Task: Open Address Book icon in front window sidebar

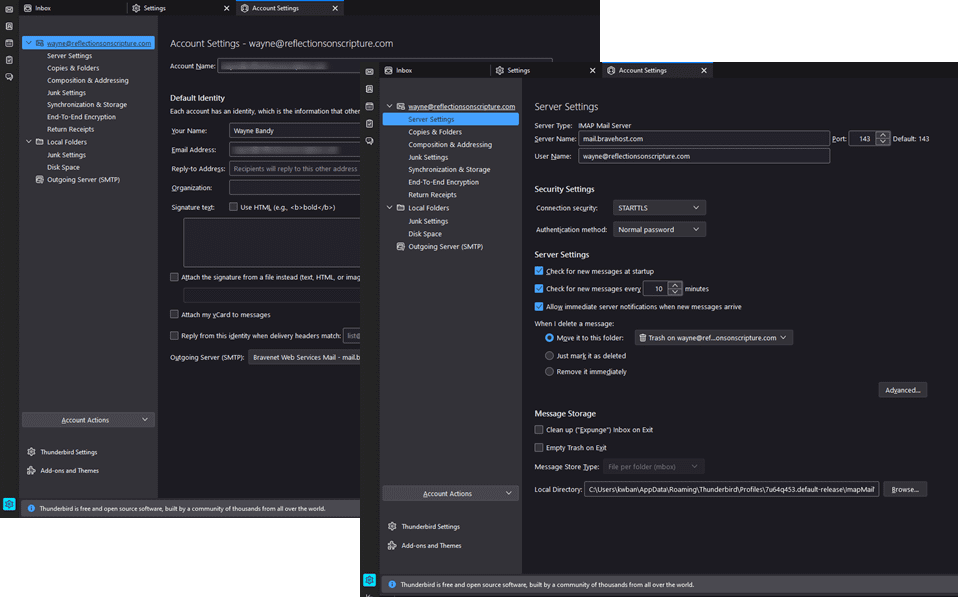Action: tap(370, 89)
